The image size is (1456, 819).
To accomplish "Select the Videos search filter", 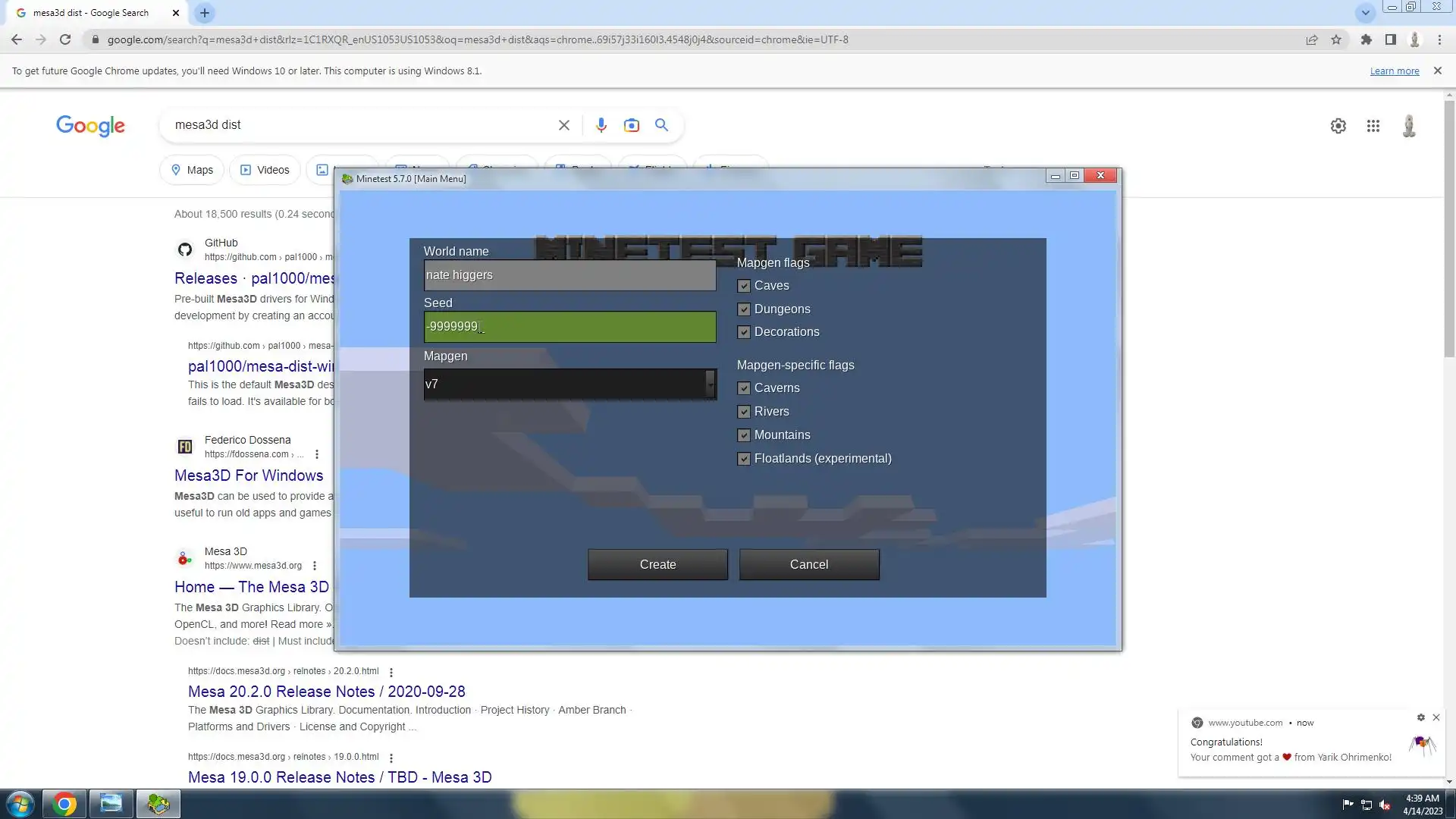I will (265, 170).
